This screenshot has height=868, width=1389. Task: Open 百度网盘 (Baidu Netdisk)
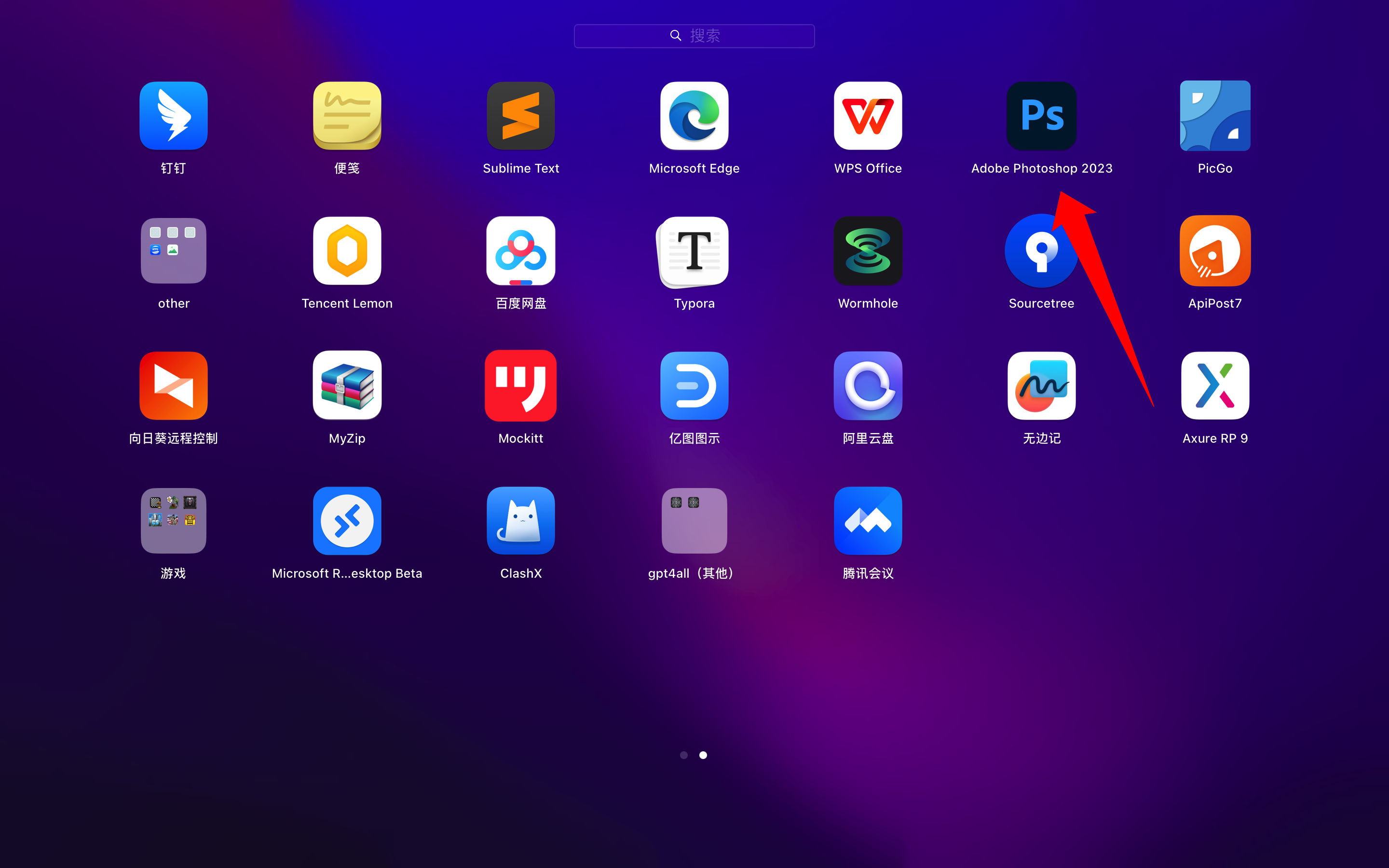(x=520, y=251)
